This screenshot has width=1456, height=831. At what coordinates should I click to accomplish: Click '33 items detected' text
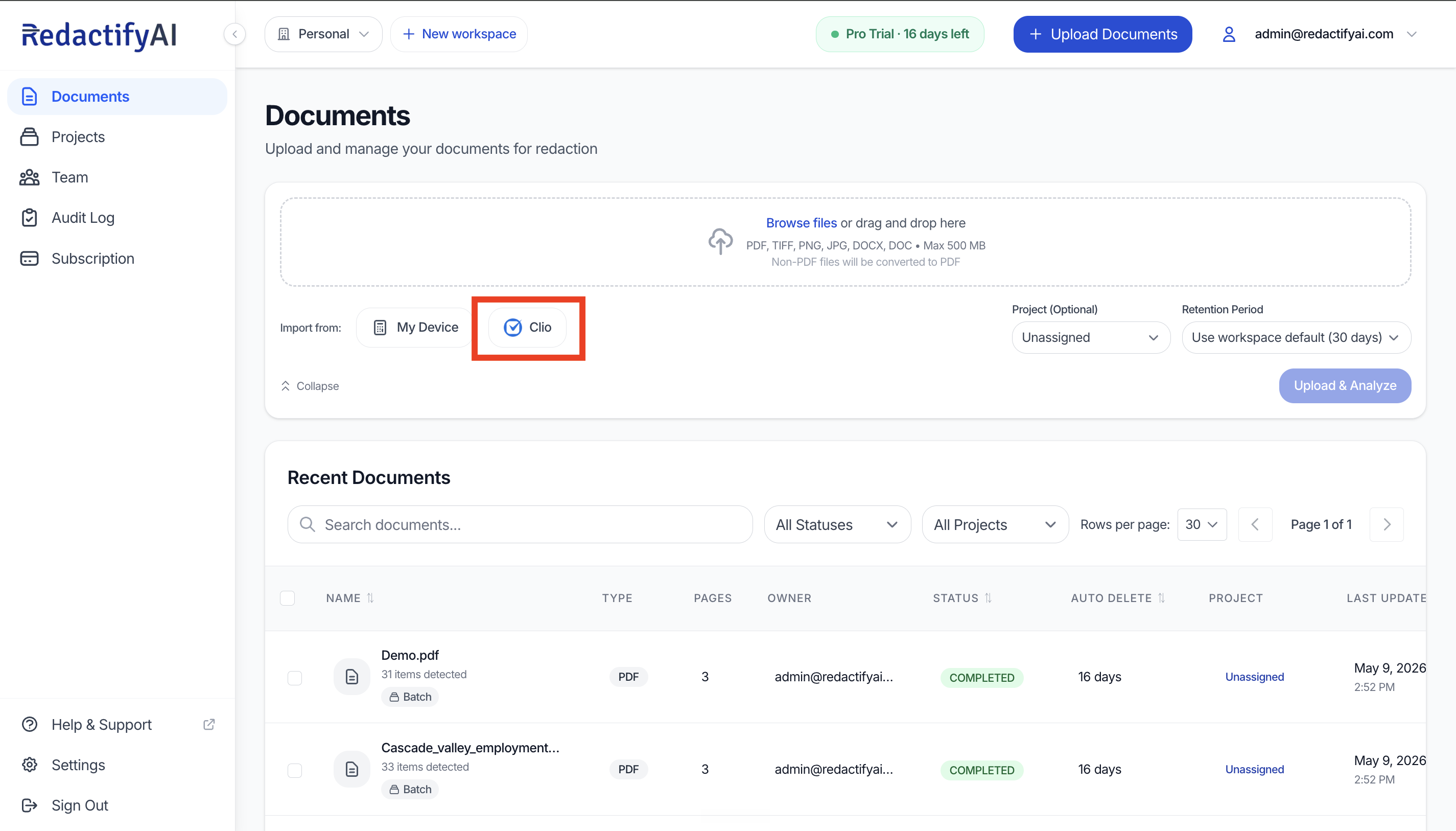click(x=425, y=767)
